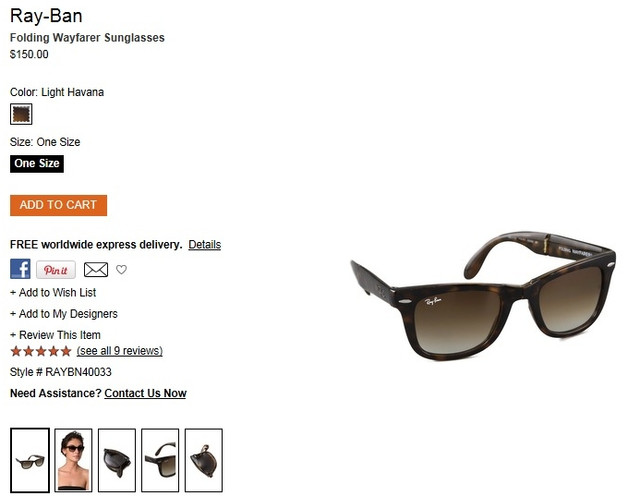Click the main Ray-Ban sunglasses product image
Viewport: 640px width, 496px height.
tap(483, 295)
